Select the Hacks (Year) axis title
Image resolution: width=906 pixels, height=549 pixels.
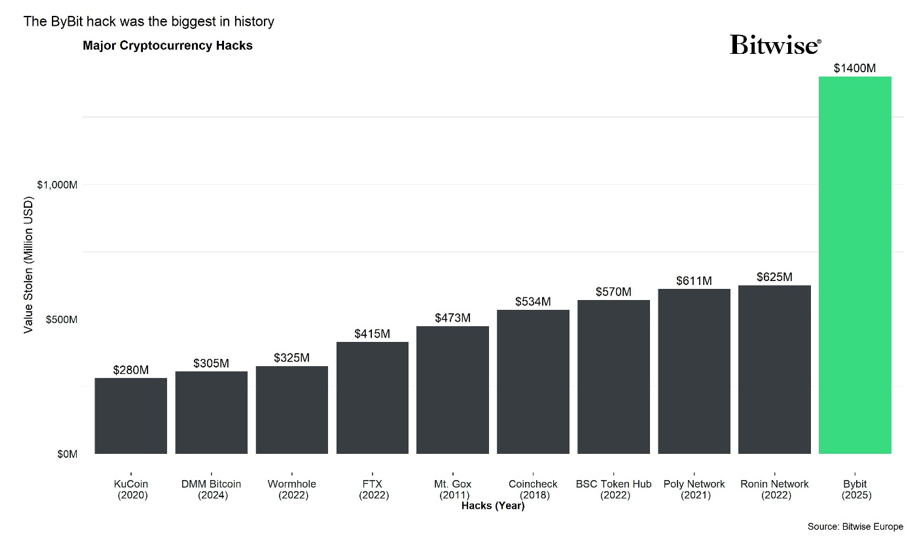(493, 505)
